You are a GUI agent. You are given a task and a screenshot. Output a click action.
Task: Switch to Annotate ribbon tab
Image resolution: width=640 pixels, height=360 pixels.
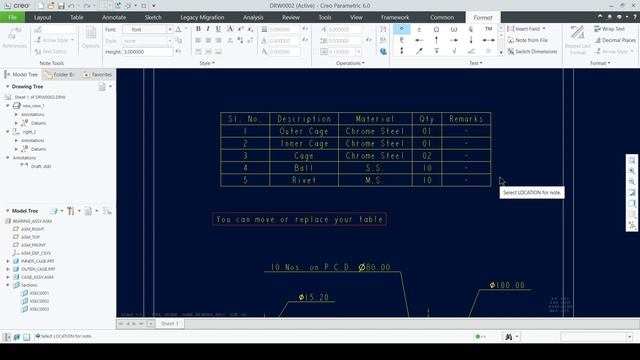point(114,17)
